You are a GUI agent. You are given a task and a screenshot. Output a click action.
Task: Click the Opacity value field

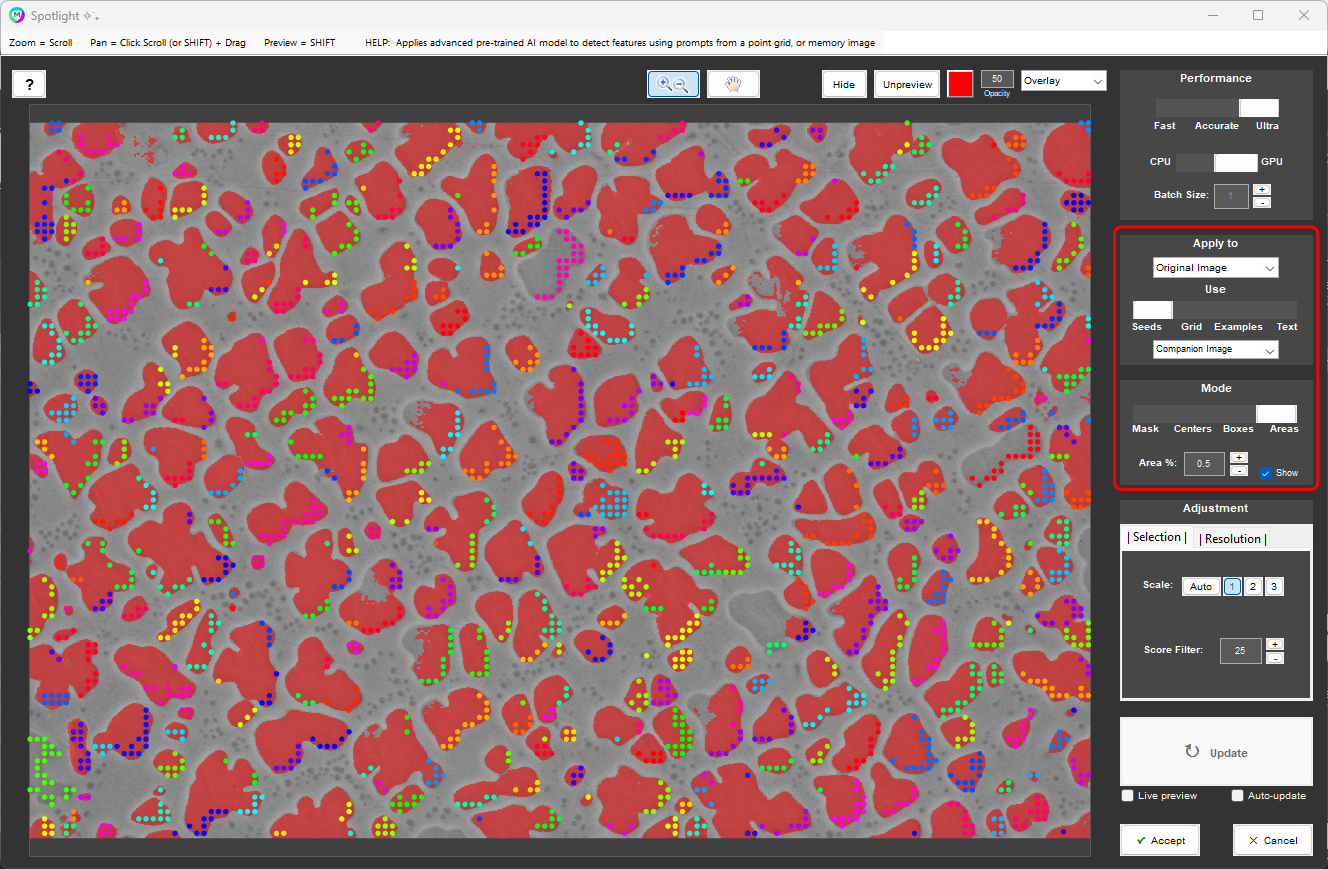pos(997,79)
